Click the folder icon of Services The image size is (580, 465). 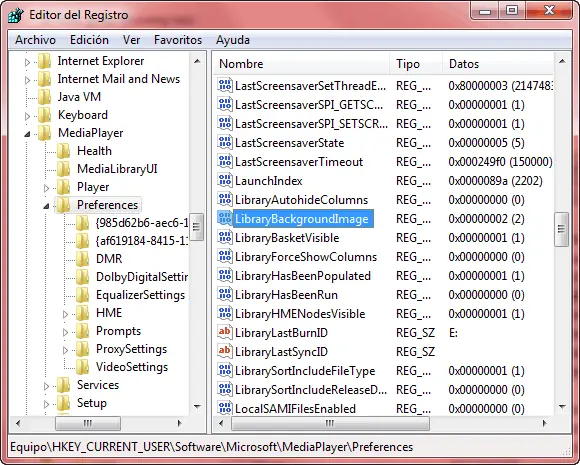[64, 385]
